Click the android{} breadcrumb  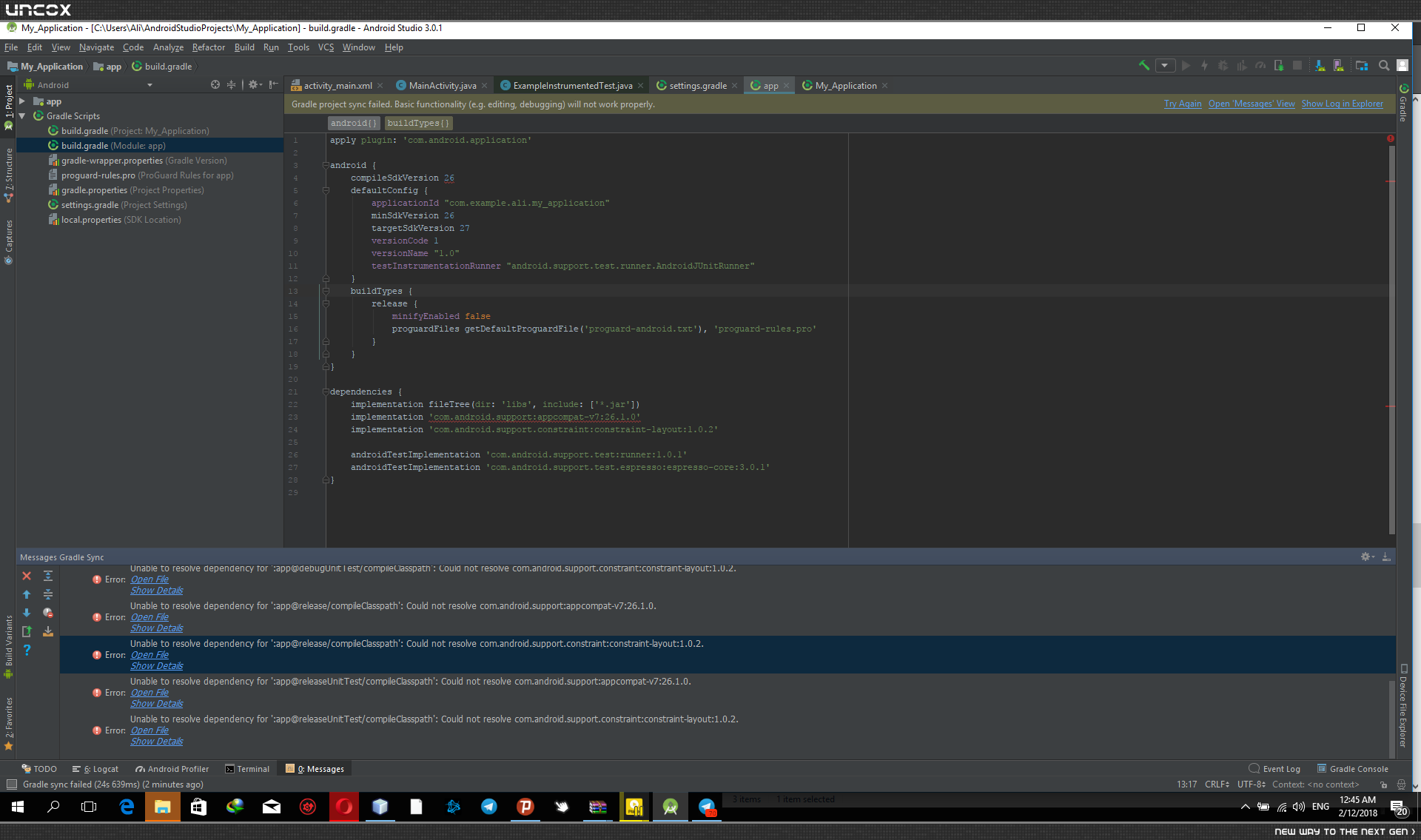[354, 124]
